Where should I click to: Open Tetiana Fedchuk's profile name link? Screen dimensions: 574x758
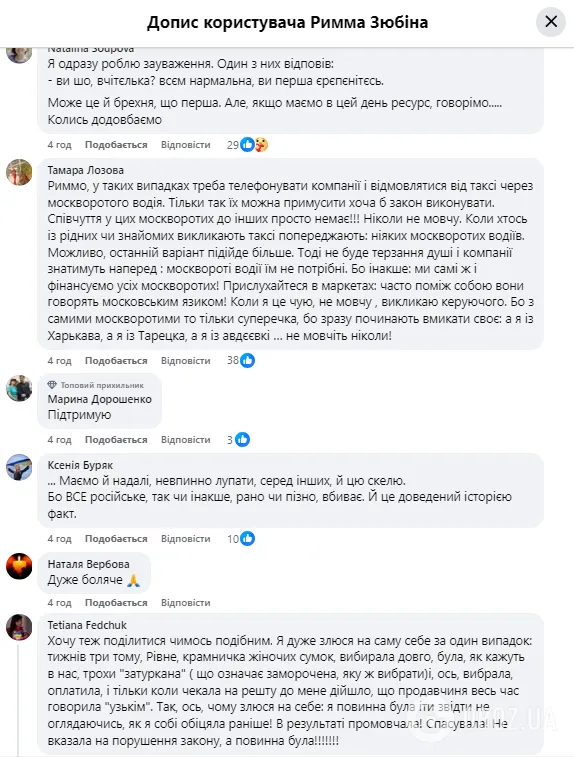click(87, 625)
